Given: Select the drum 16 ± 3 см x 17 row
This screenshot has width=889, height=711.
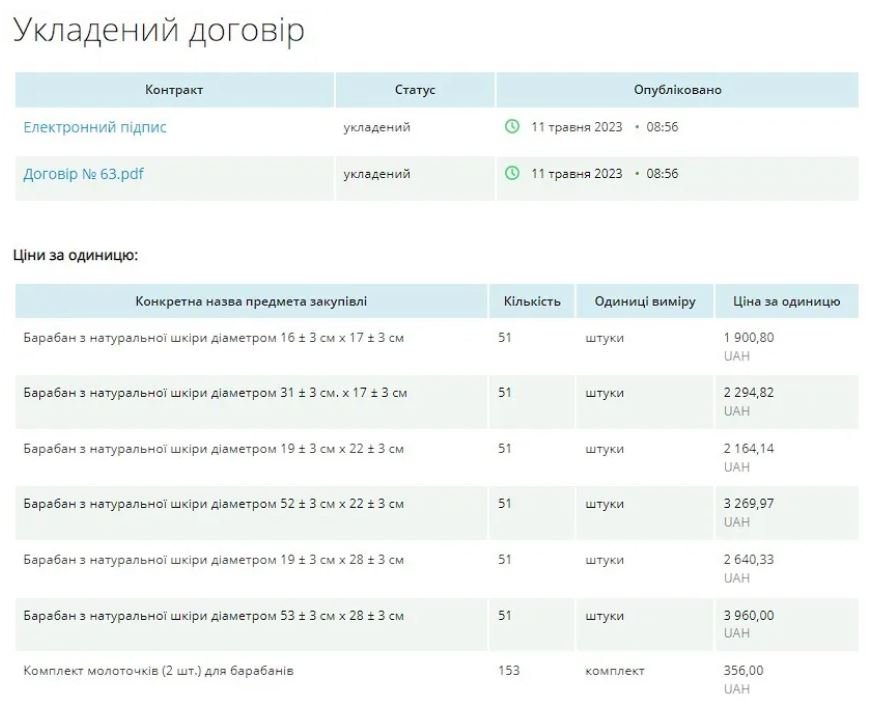Looking at the screenshot, I should [213, 338].
